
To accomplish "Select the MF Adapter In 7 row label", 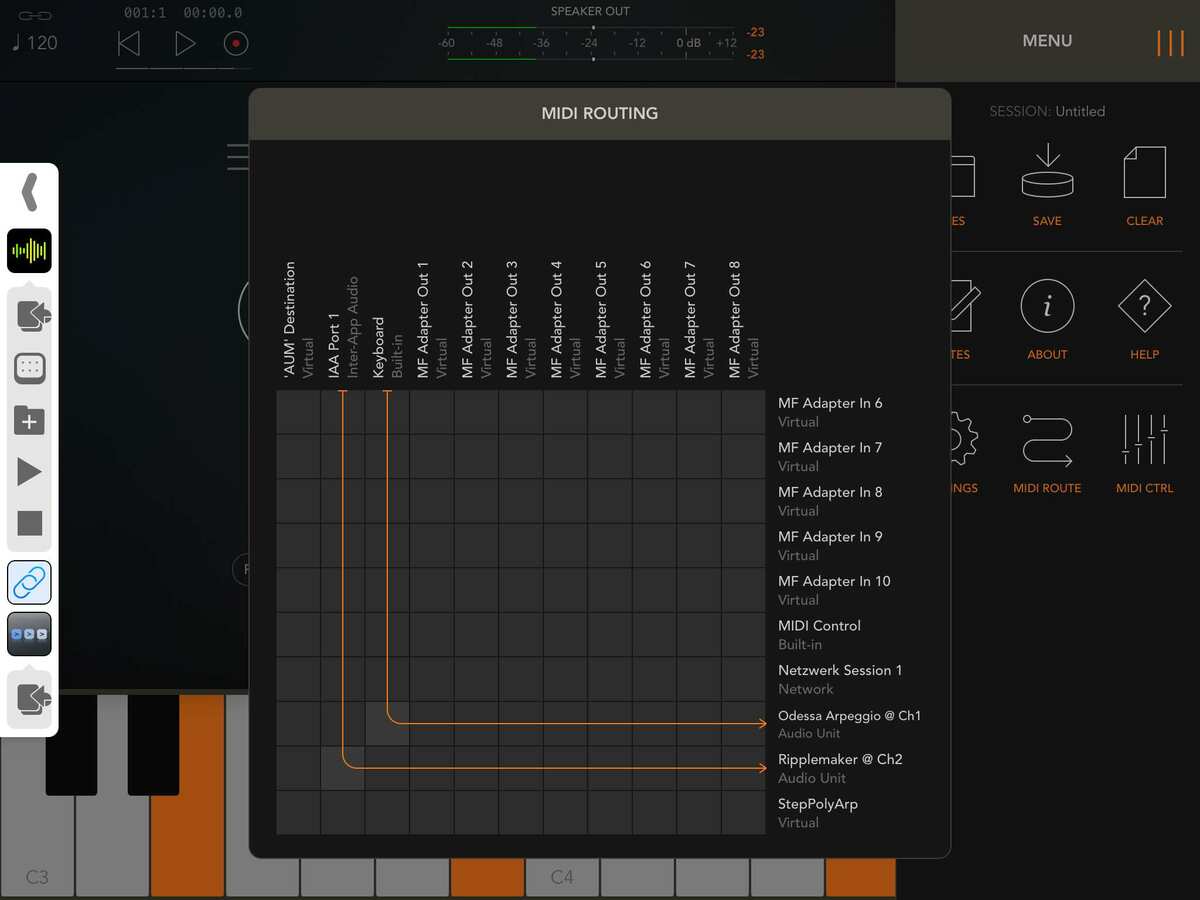I will [830, 456].
